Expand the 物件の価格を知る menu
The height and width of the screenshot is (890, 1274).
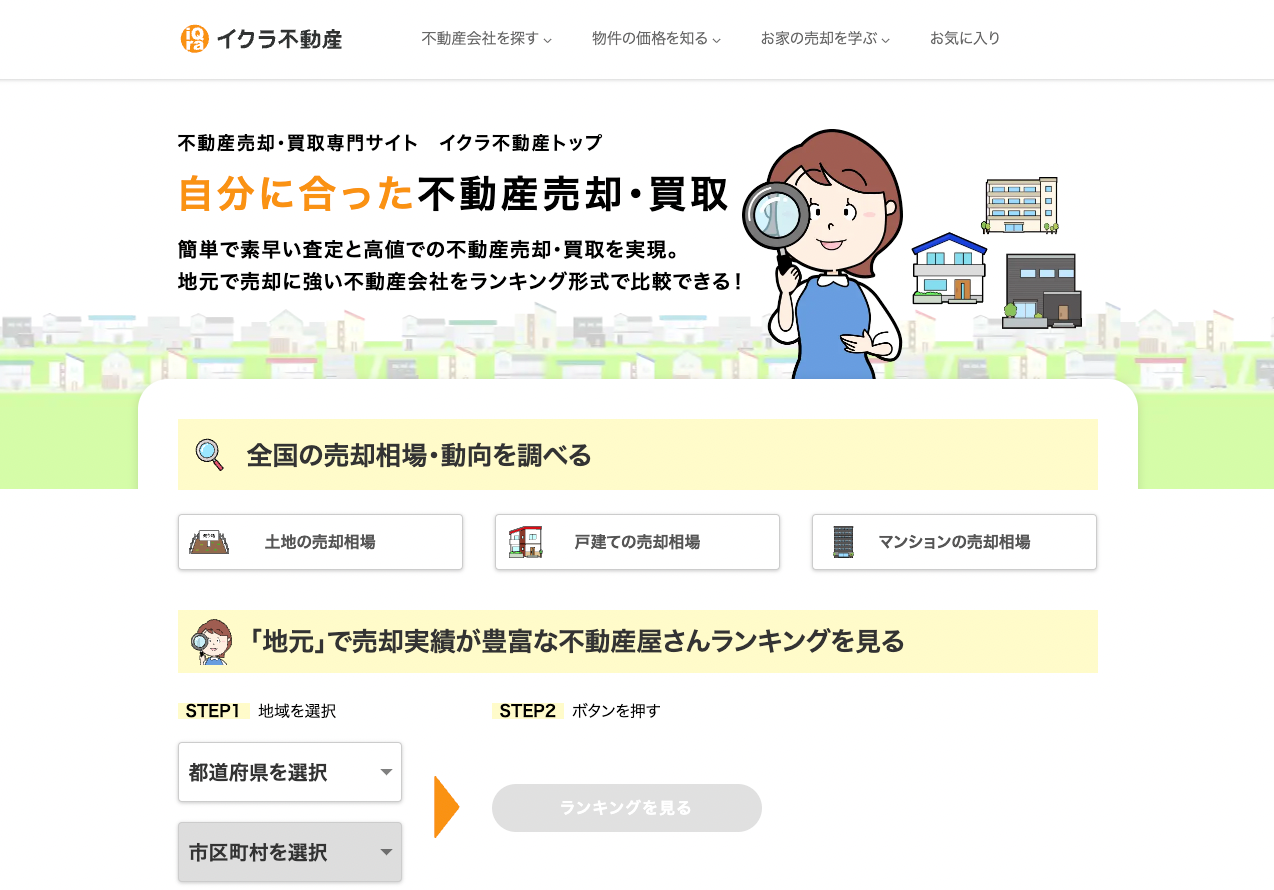656,39
